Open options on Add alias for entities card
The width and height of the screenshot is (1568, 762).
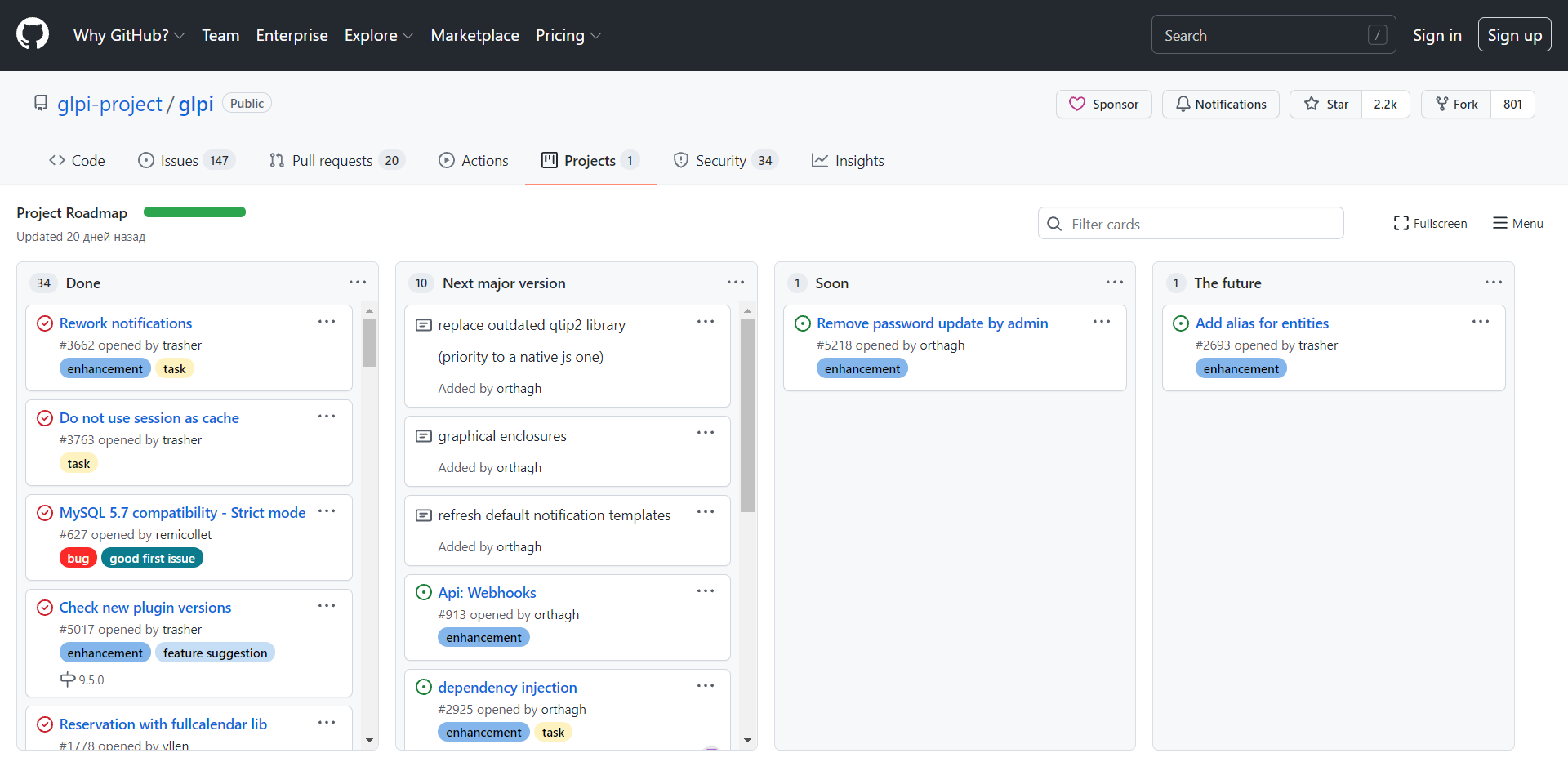[x=1481, y=322]
